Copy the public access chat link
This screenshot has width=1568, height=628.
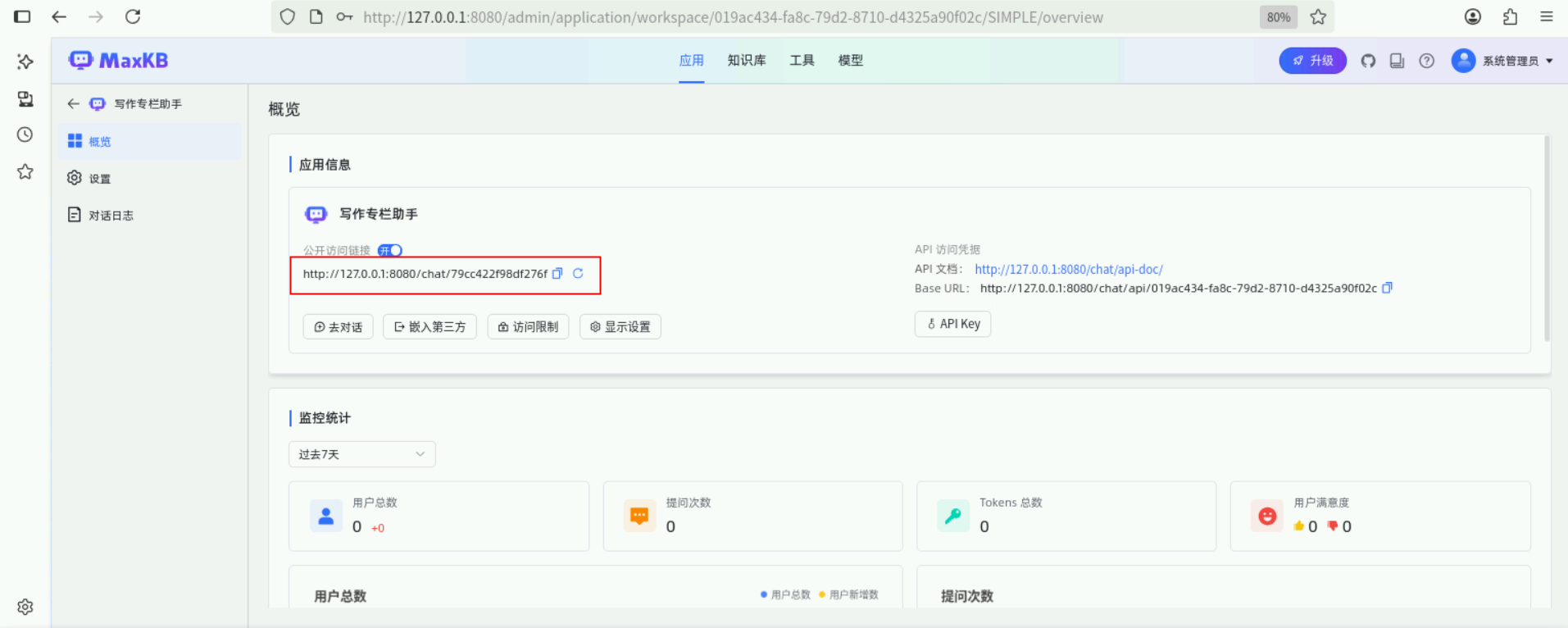[x=557, y=274]
